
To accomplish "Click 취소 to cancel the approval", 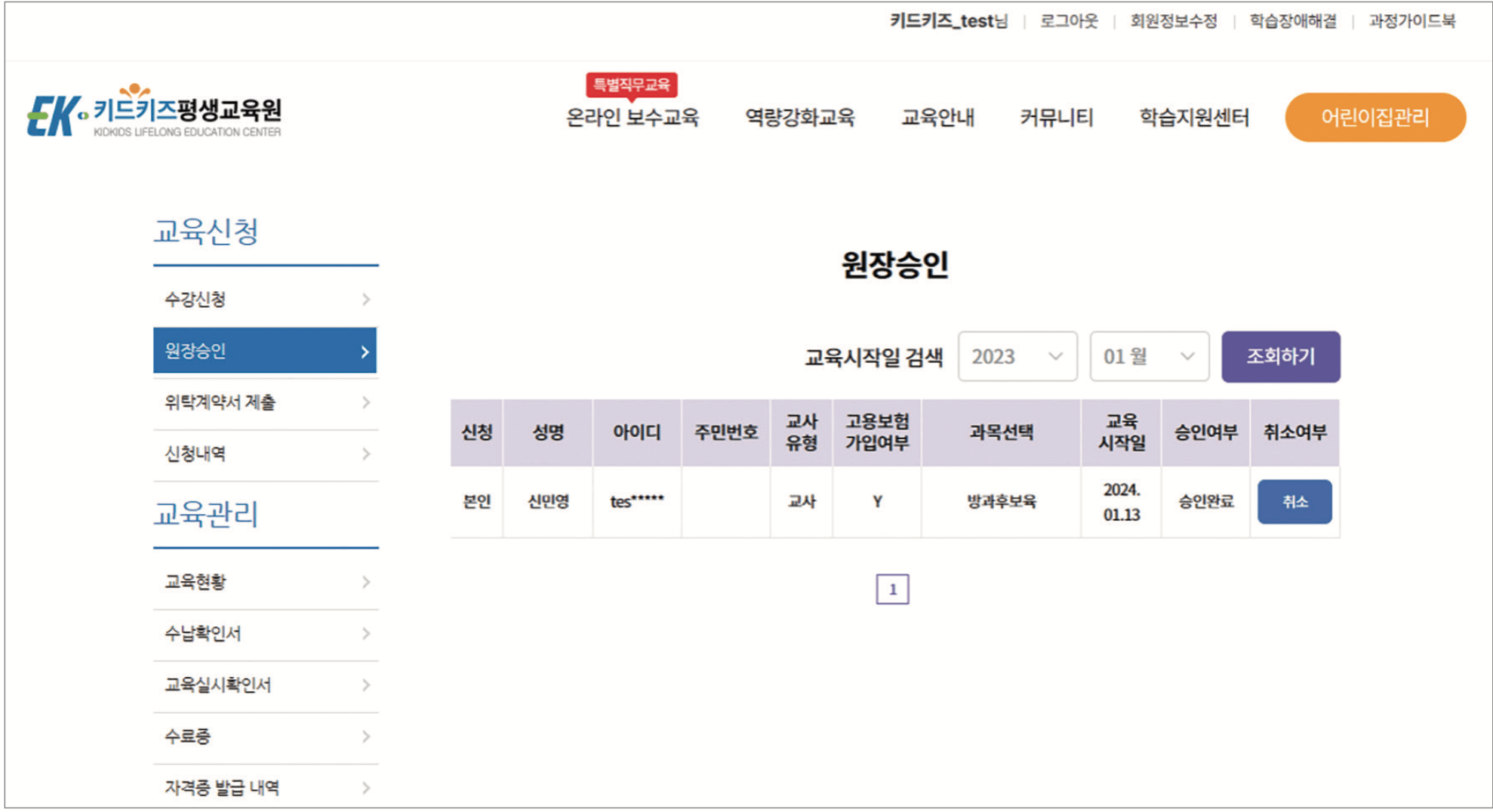I will (1294, 501).
